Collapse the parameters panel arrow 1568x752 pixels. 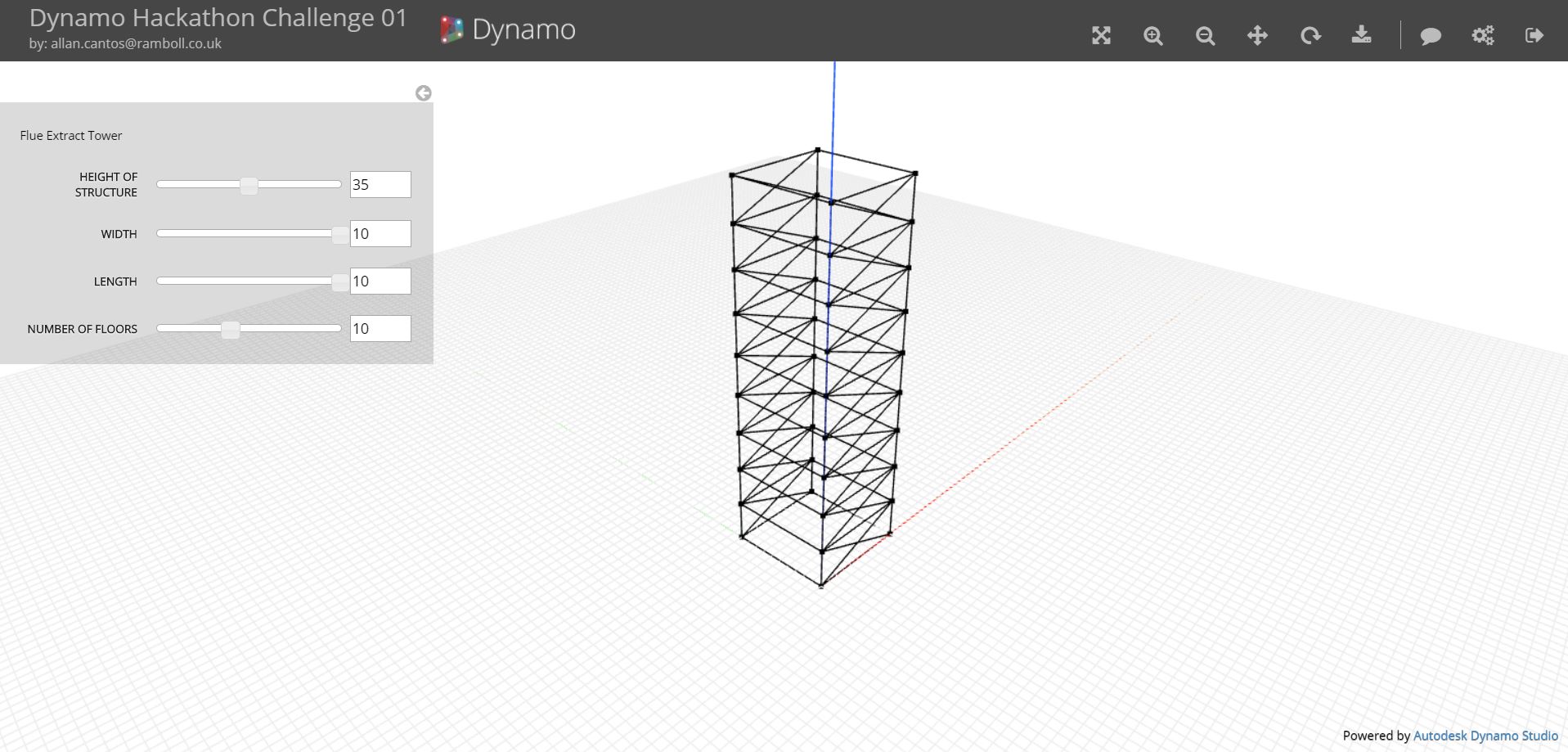423,93
